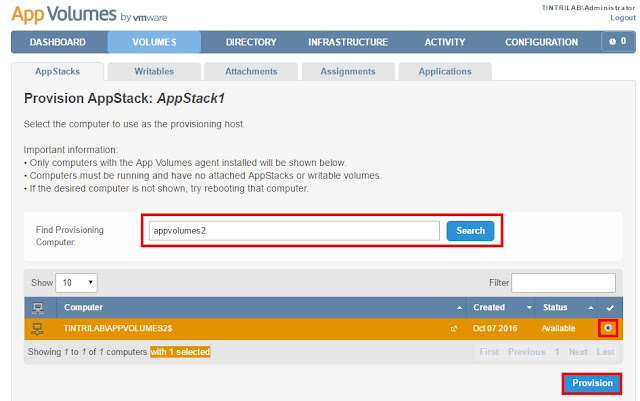Switch to the Applications tab
This screenshot has height=401, width=640.
click(x=445, y=71)
